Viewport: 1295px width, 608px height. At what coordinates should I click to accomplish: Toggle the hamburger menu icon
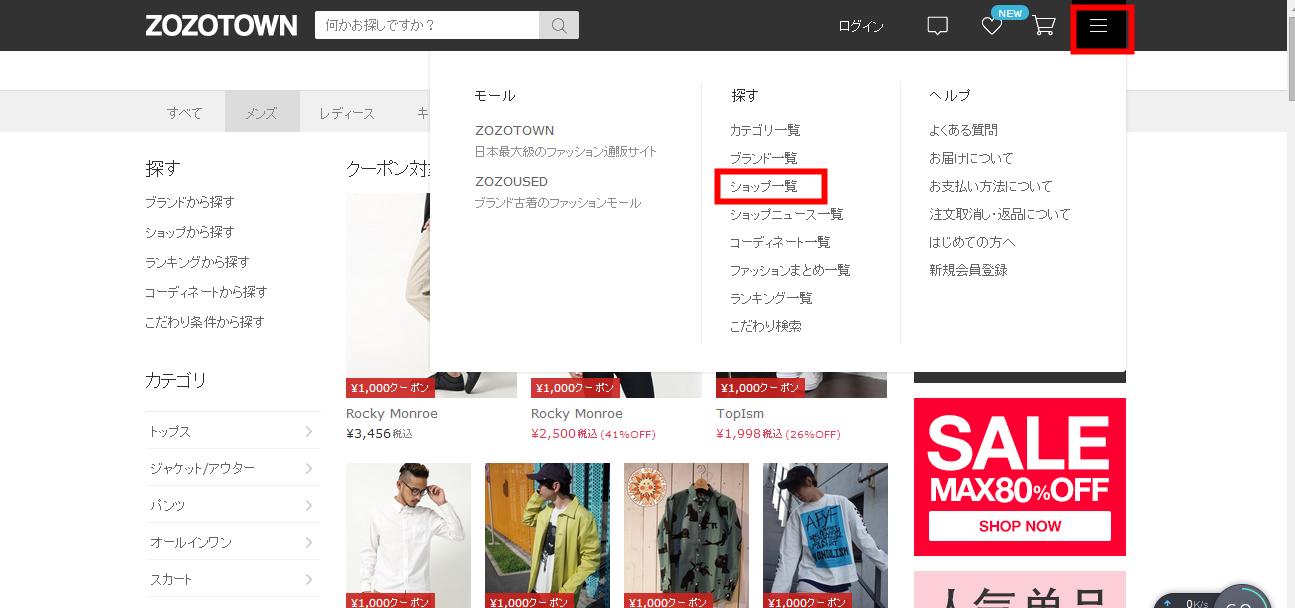click(1098, 26)
